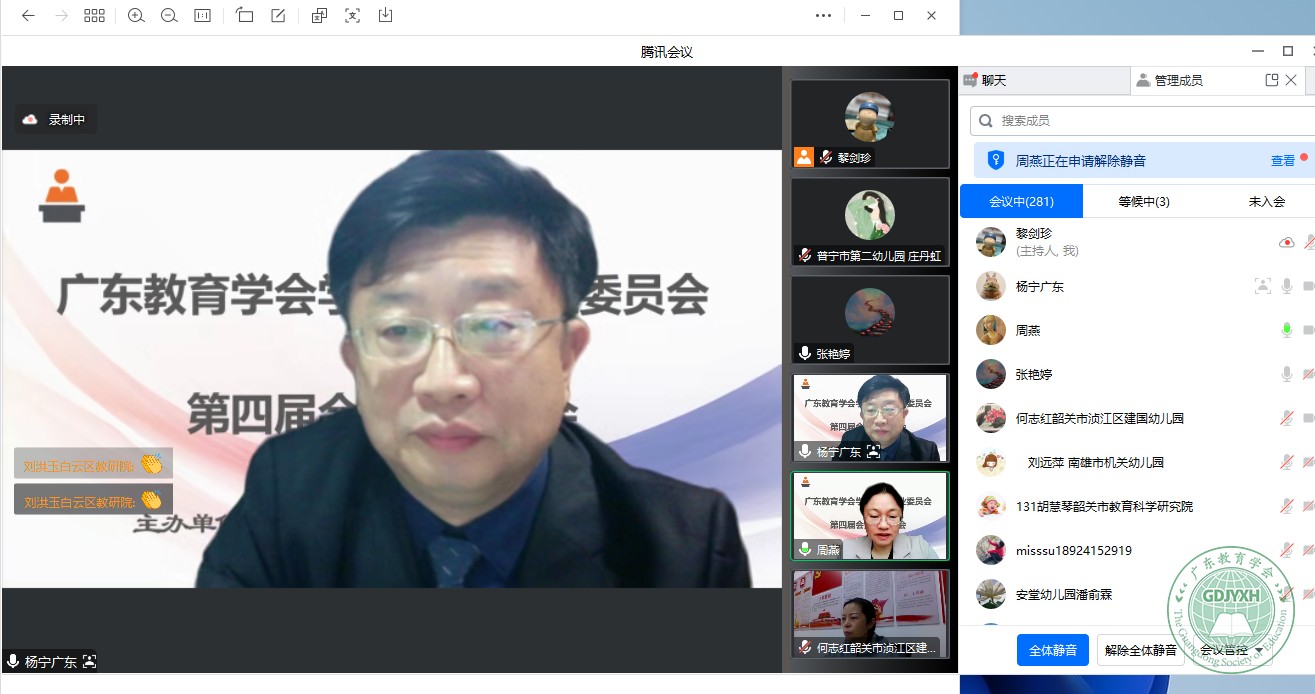Click the 解除全体静音 button

[x=1140, y=650]
